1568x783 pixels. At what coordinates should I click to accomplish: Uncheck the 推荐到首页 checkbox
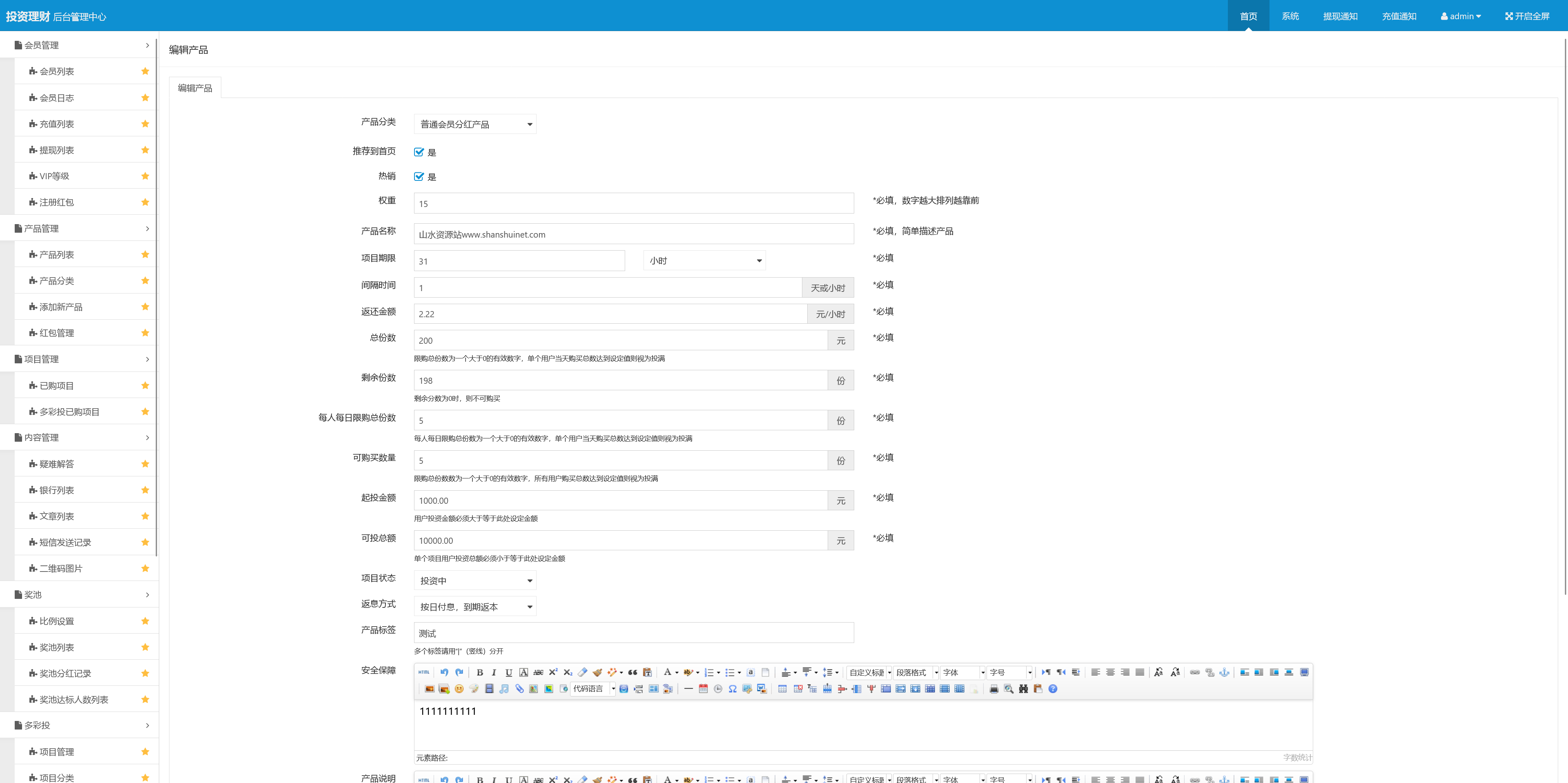(x=419, y=152)
